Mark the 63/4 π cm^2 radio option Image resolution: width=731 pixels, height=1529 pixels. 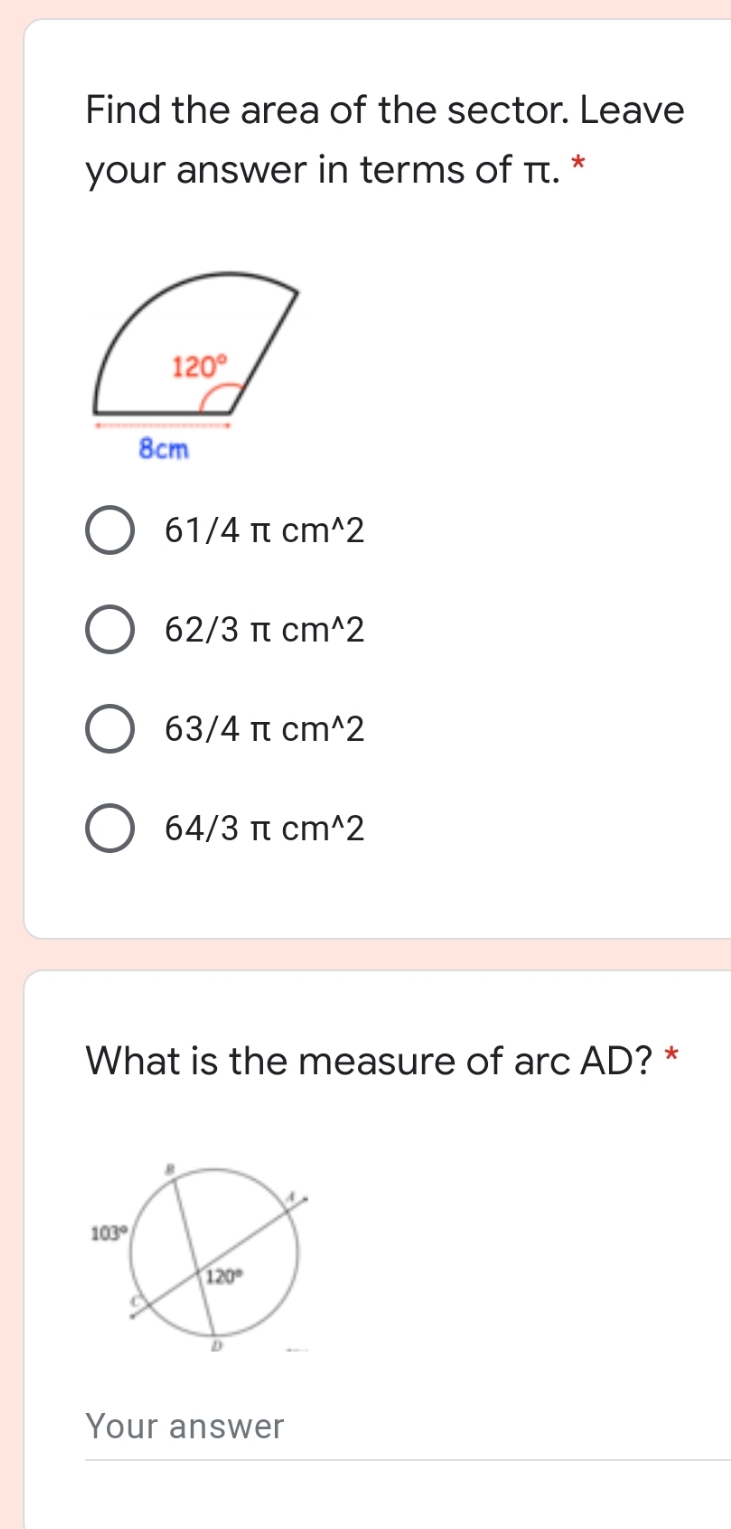coord(110,730)
